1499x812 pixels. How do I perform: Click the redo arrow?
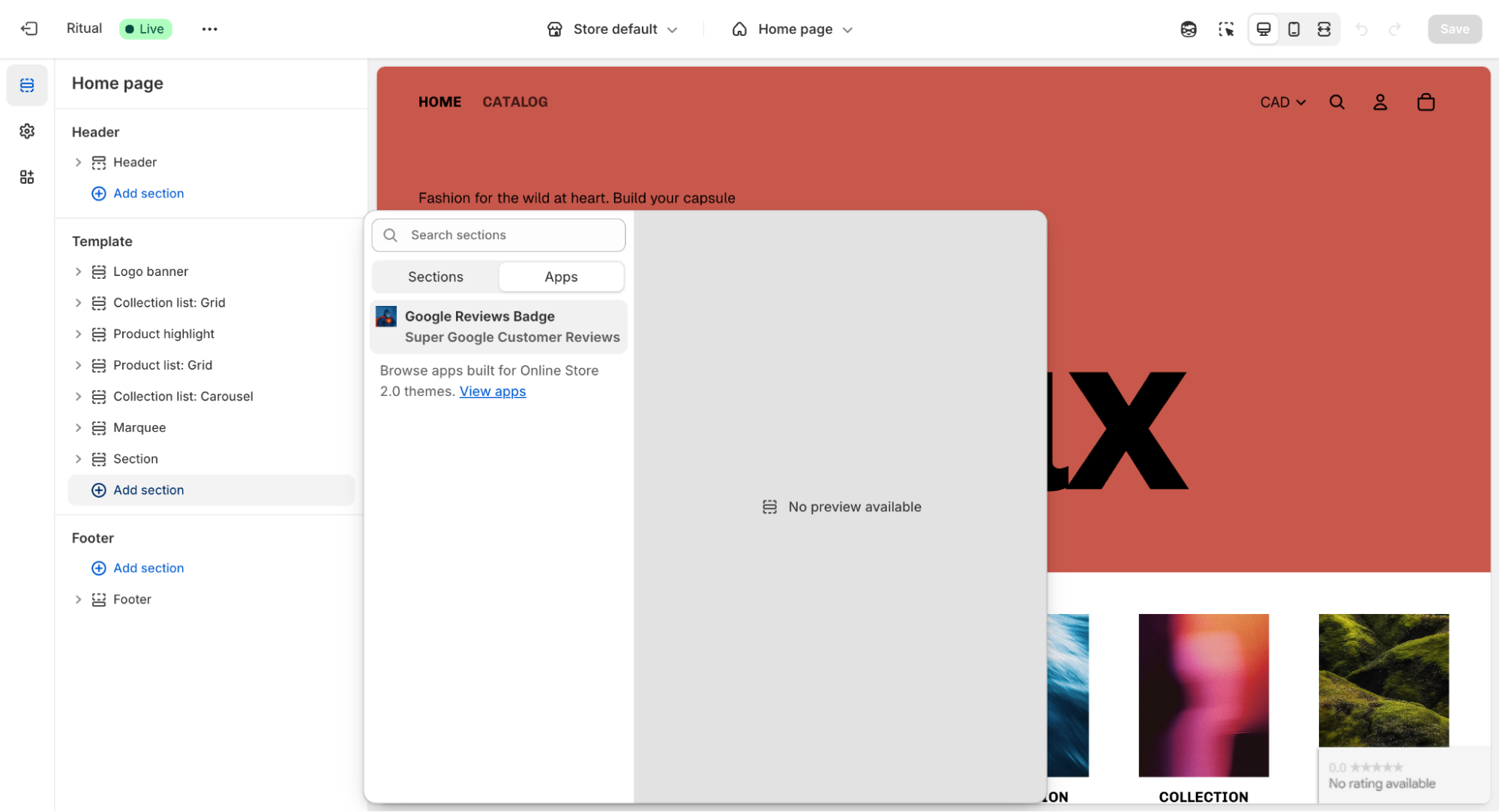pyautogui.click(x=1395, y=29)
